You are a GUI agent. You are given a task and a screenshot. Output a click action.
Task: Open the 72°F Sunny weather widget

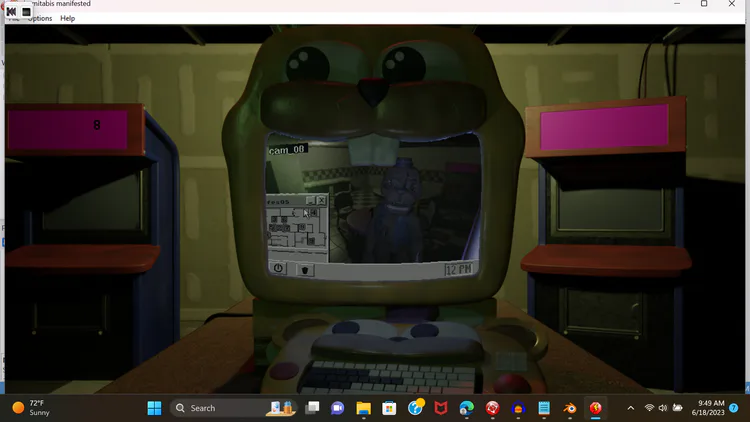[x=32, y=408]
